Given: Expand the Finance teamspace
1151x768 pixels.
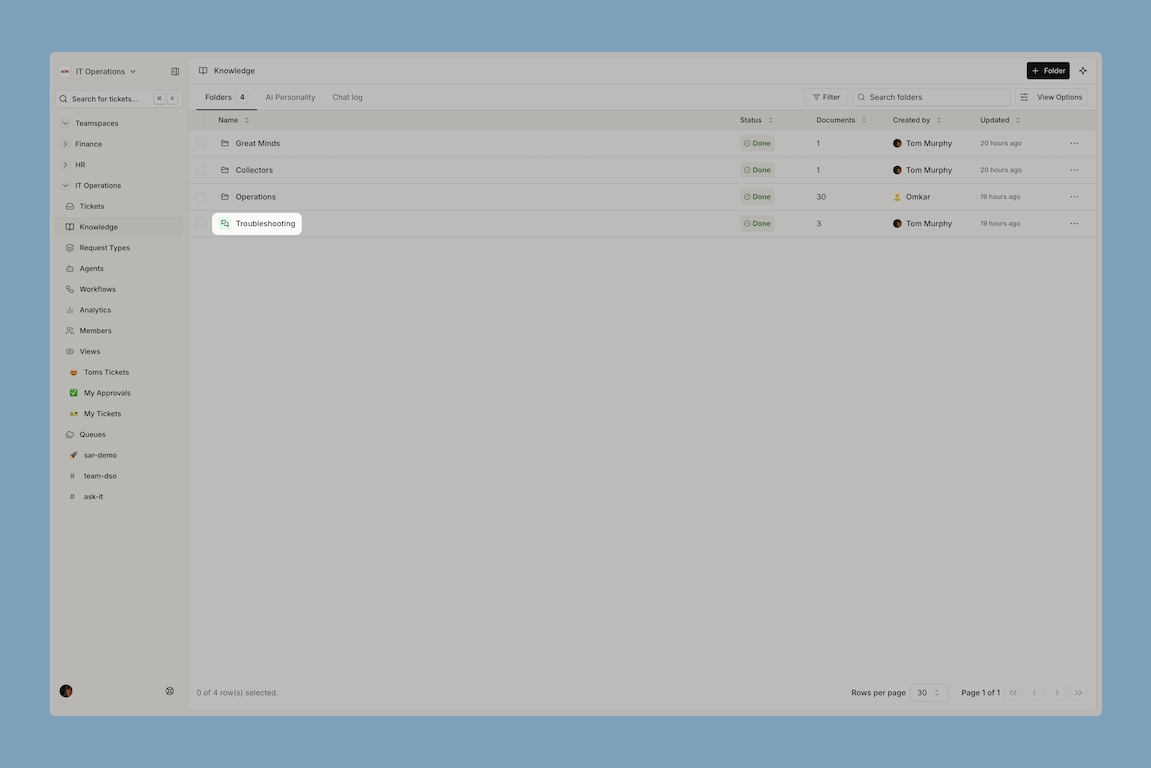Looking at the screenshot, I should [x=88, y=144].
